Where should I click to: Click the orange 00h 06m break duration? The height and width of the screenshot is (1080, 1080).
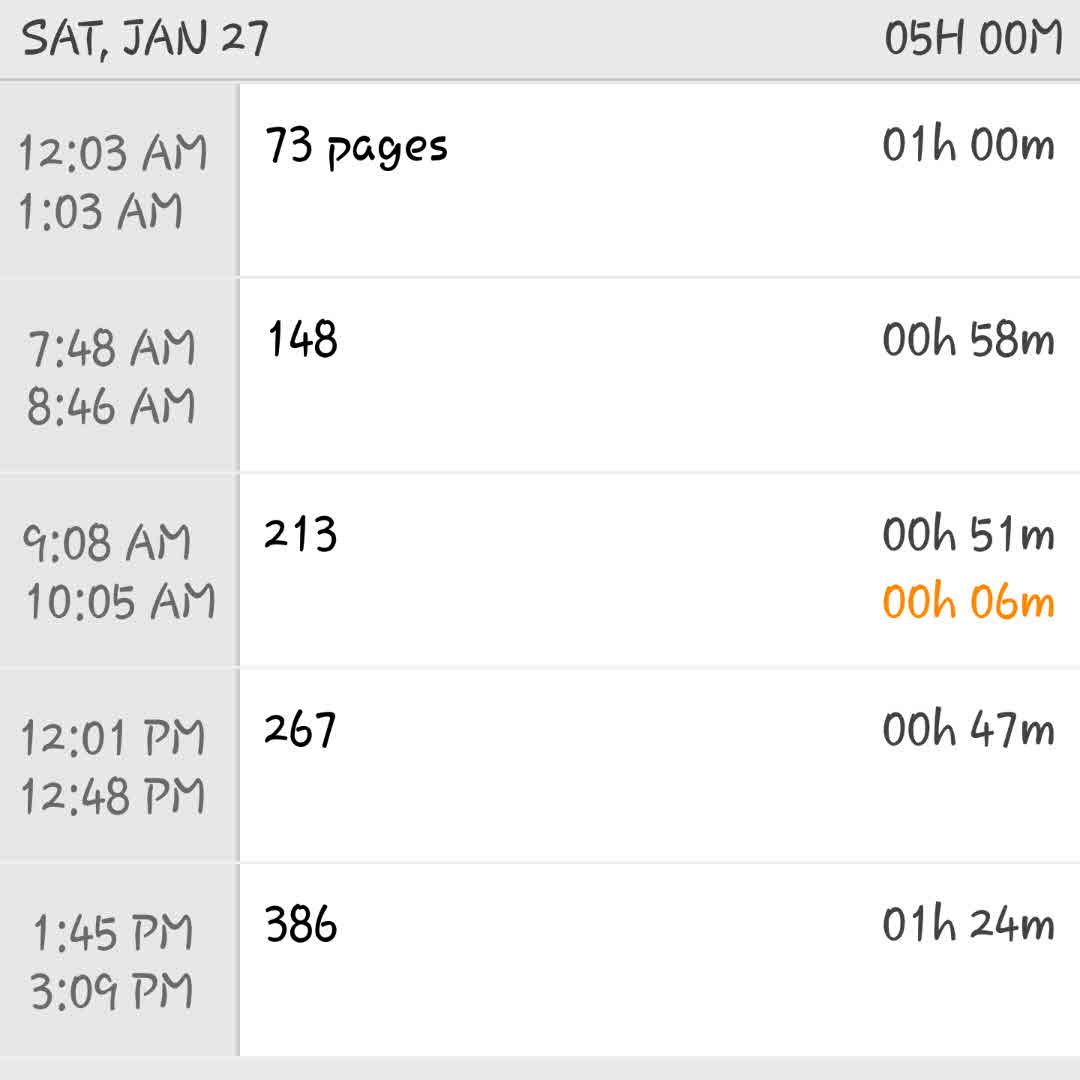968,603
